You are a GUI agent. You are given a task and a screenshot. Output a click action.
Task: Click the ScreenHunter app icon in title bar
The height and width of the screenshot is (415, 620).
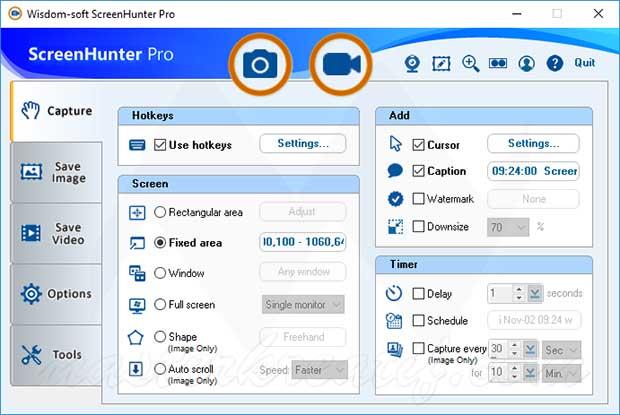pyautogui.click(x=15, y=14)
